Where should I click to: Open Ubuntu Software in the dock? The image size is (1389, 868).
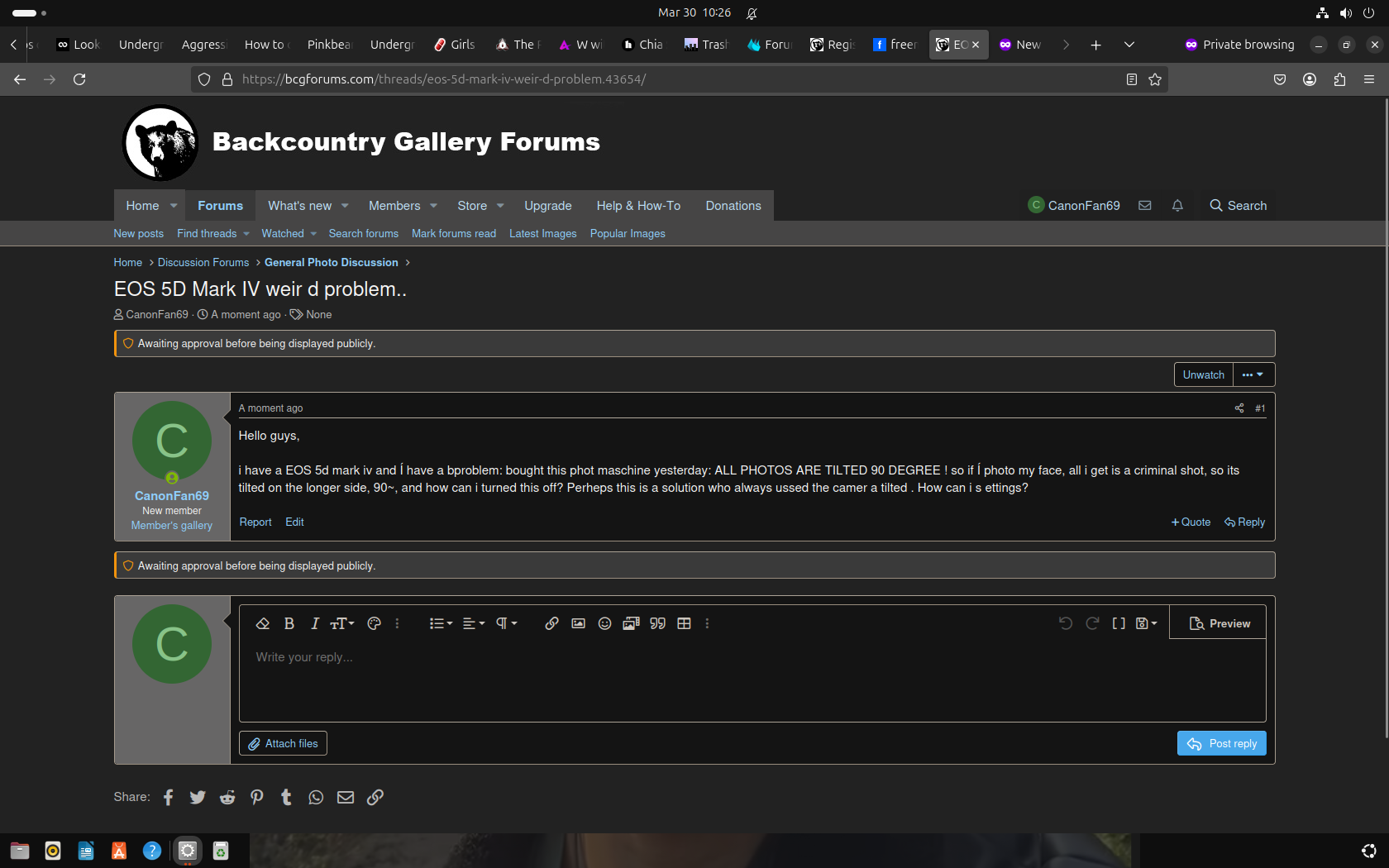(x=119, y=851)
